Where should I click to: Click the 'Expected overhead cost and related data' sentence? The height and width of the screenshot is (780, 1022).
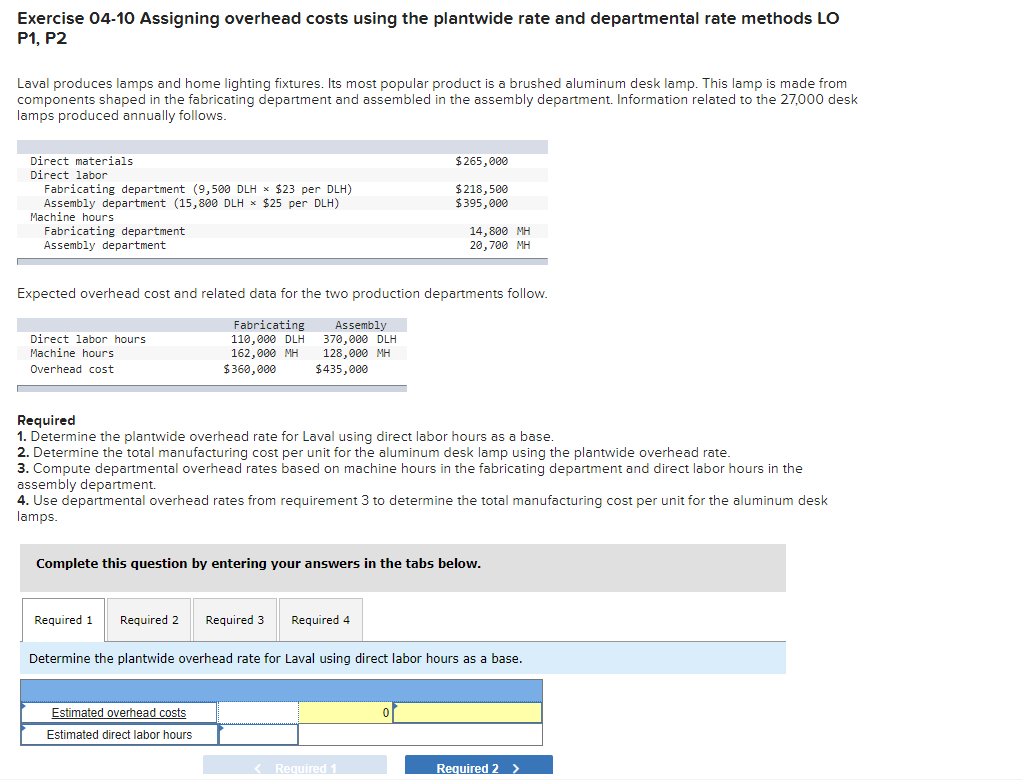pos(282,294)
